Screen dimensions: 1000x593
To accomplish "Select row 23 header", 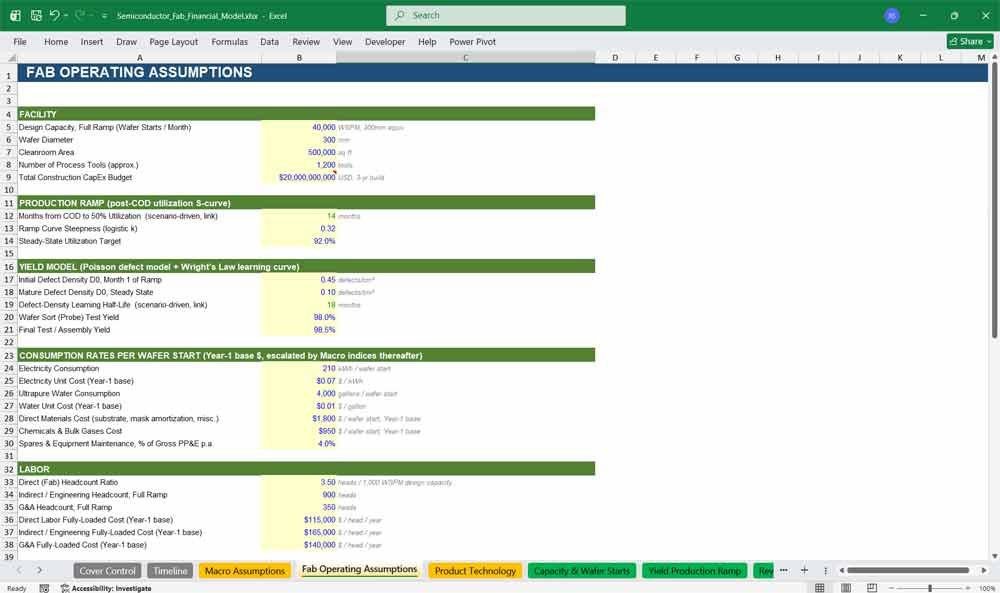I will (x=9, y=355).
